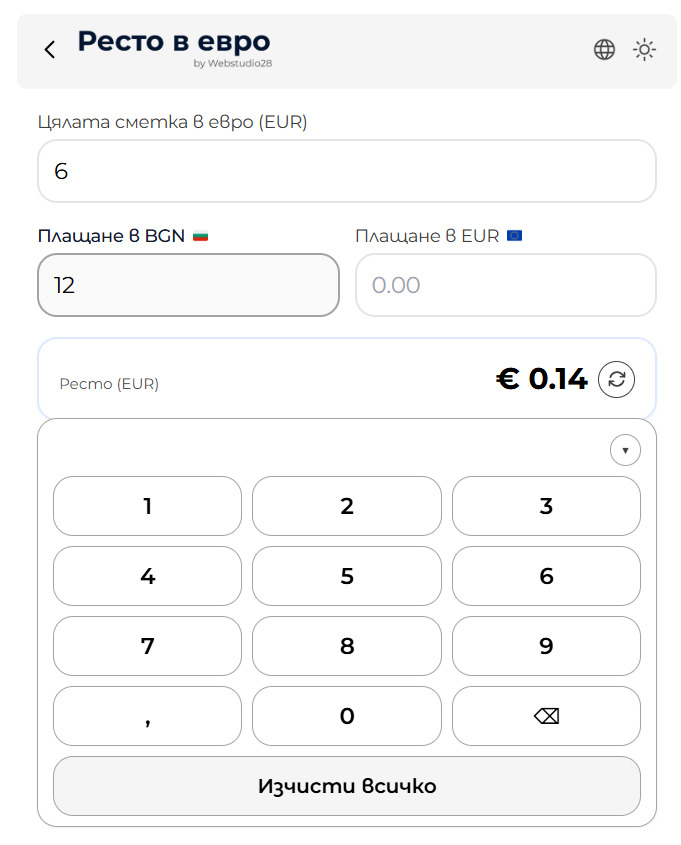This screenshot has height=845, width=681.
Task: Toggle light/dark theme sun icon
Action: [x=645, y=49]
